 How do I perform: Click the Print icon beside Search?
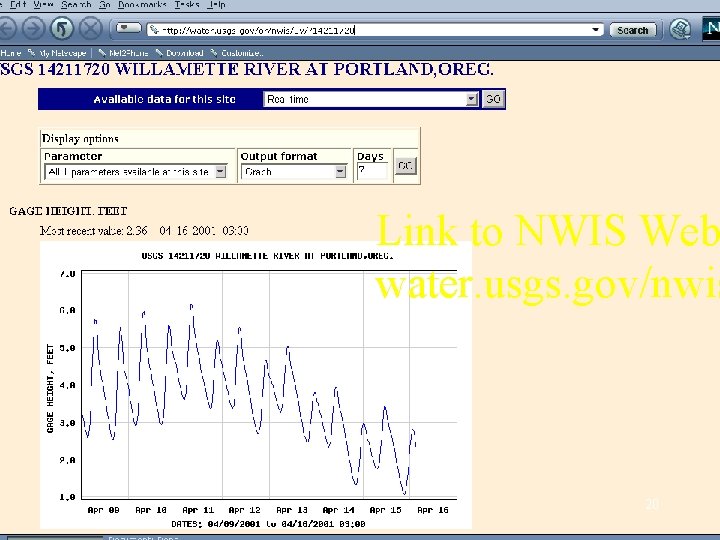click(680, 29)
